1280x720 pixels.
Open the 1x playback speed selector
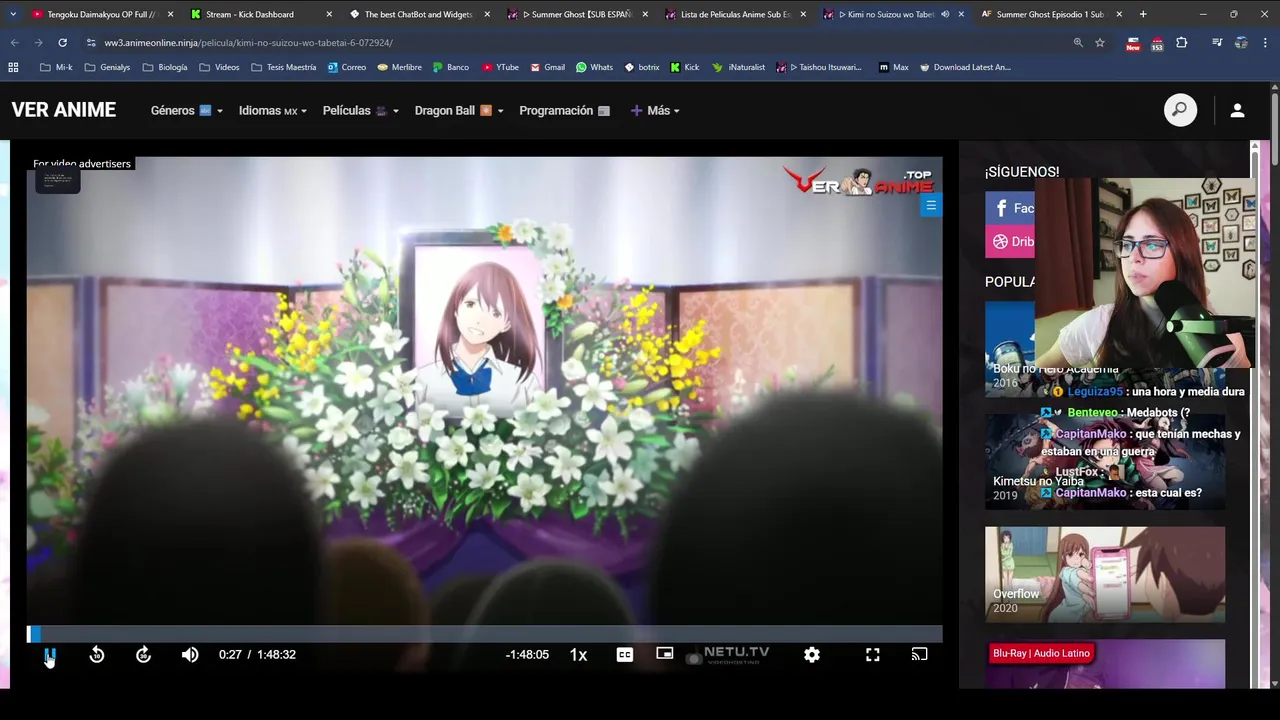click(578, 655)
